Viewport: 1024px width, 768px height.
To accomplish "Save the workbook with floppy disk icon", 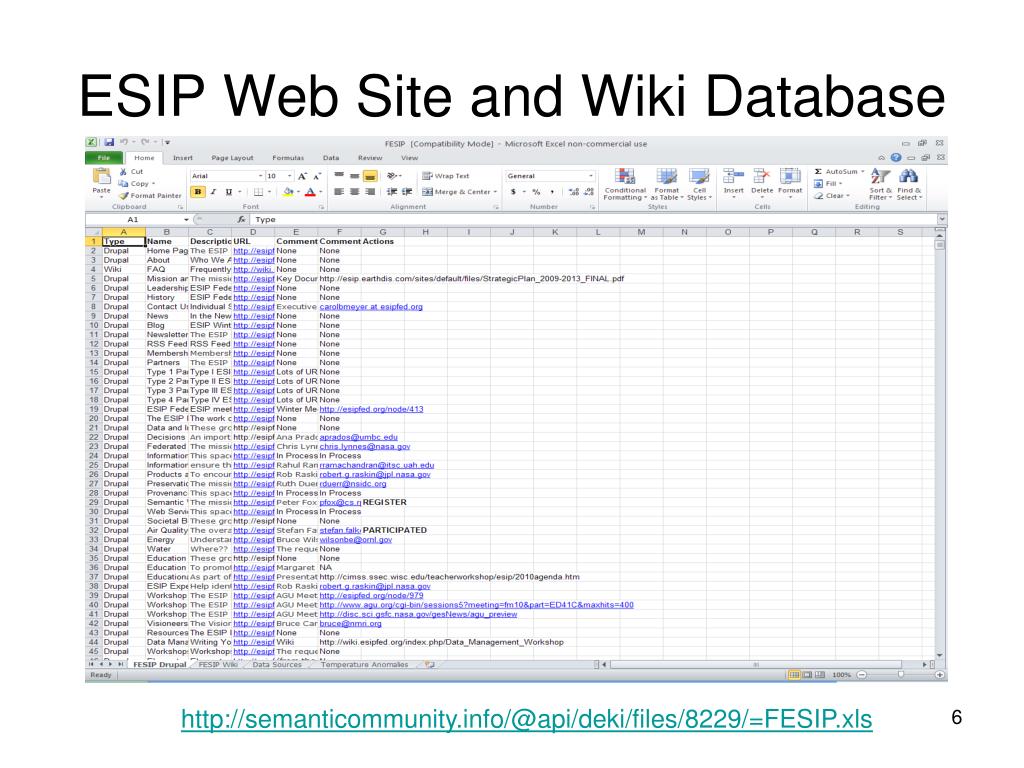I will [x=109, y=142].
